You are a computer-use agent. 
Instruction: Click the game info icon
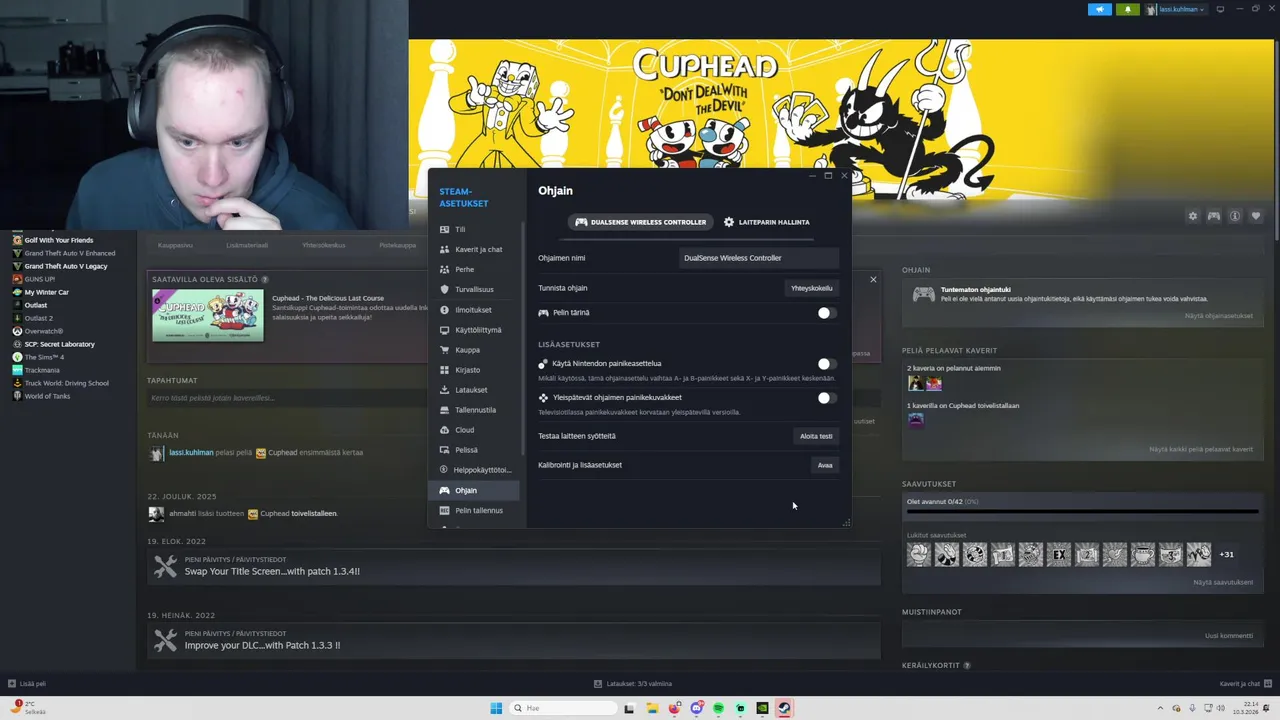tap(1235, 216)
